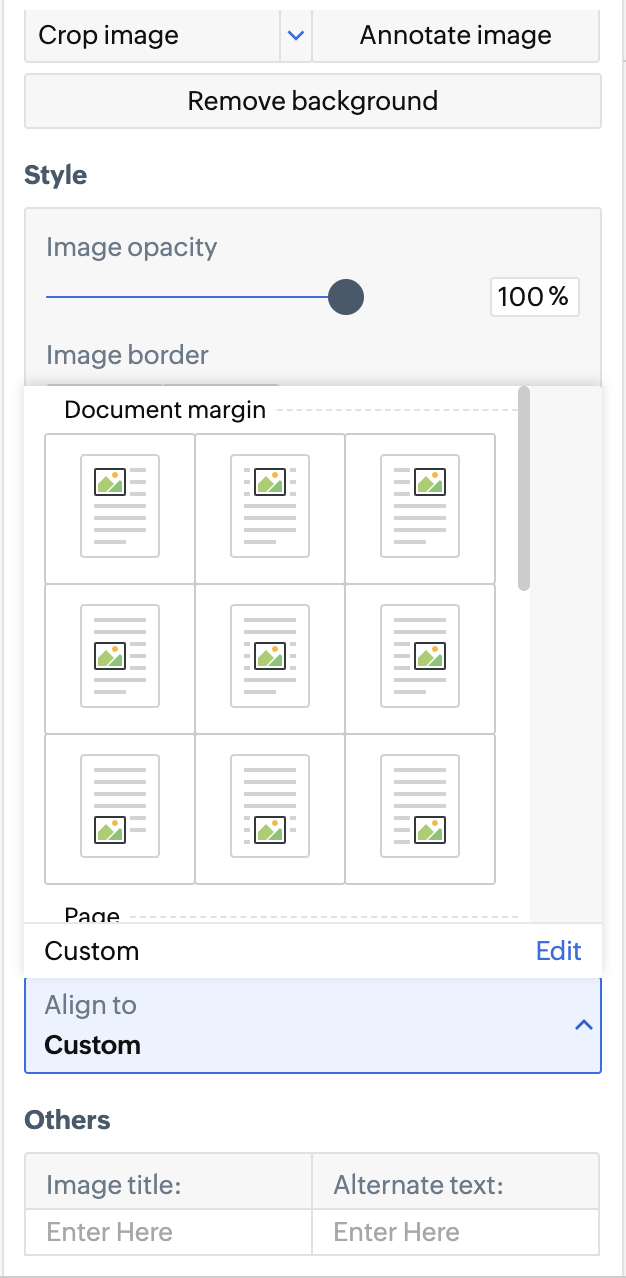The width and height of the screenshot is (626, 1278).
Task: Click the Annotate image button
Action: tap(456, 36)
